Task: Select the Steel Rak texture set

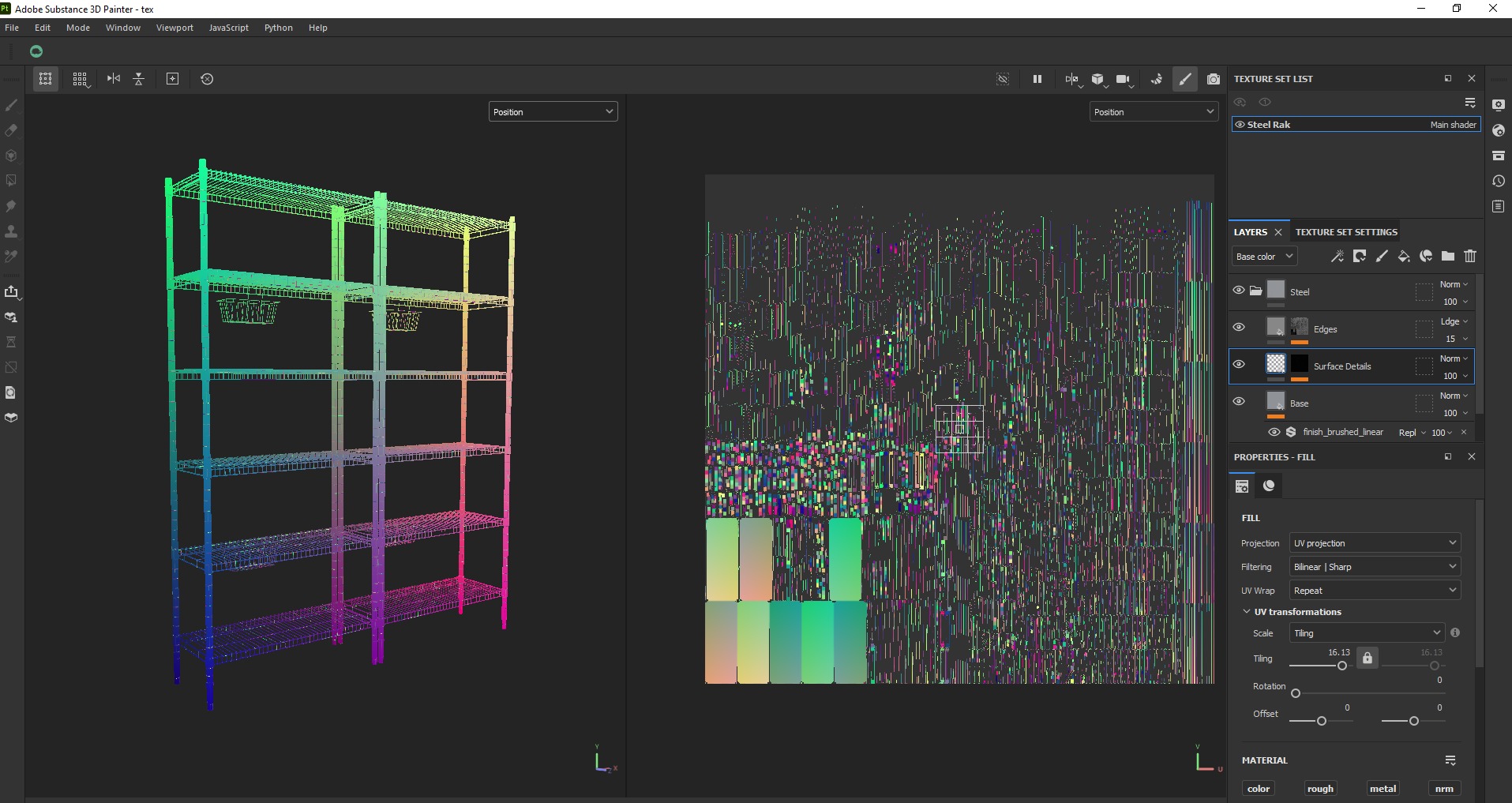Action: coord(1356,125)
